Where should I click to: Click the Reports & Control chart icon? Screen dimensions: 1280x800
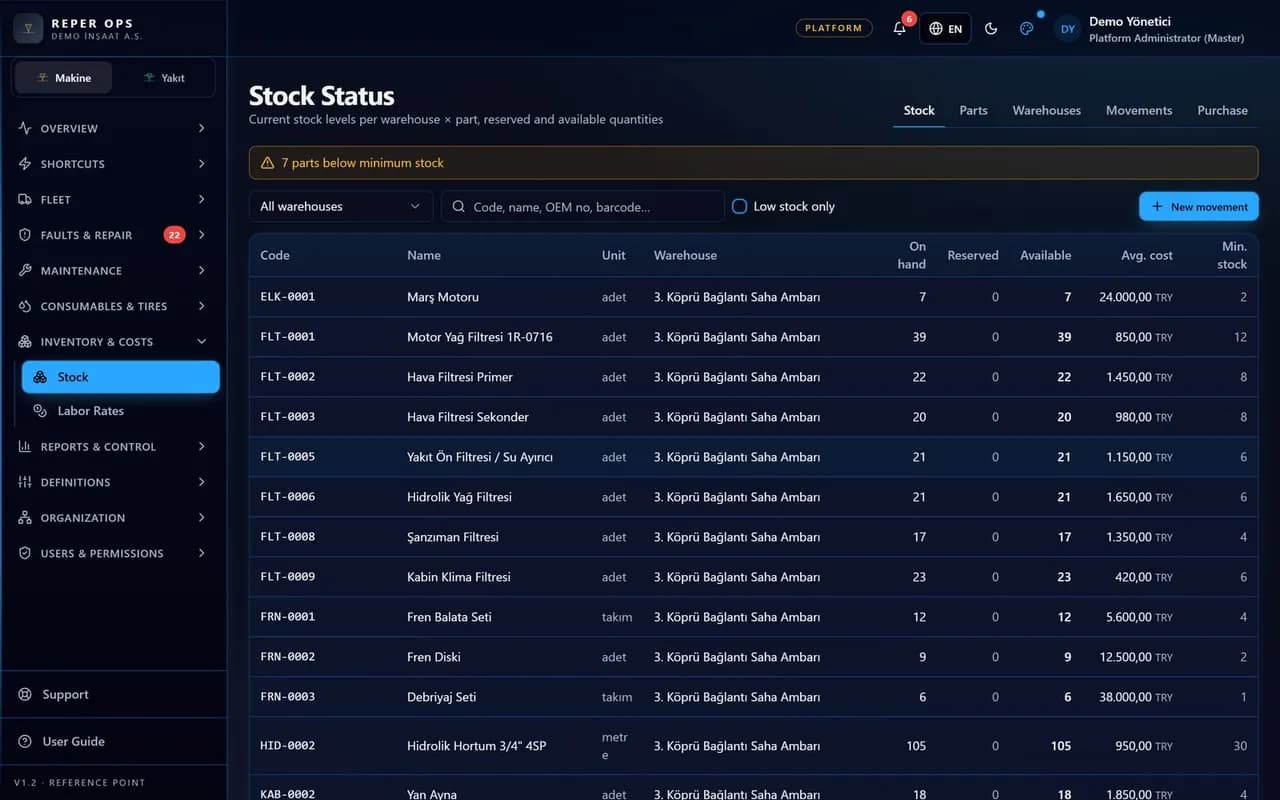pyautogui.click(x=25, y=447)
